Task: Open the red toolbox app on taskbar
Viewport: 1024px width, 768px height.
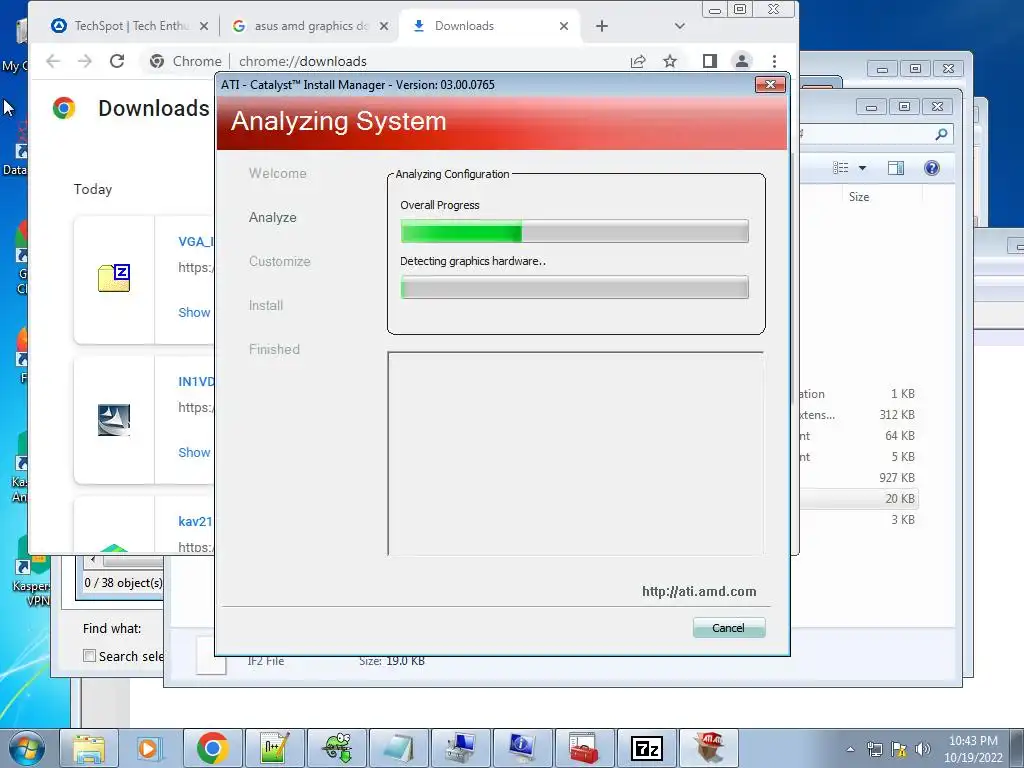Action: point(584,749)
